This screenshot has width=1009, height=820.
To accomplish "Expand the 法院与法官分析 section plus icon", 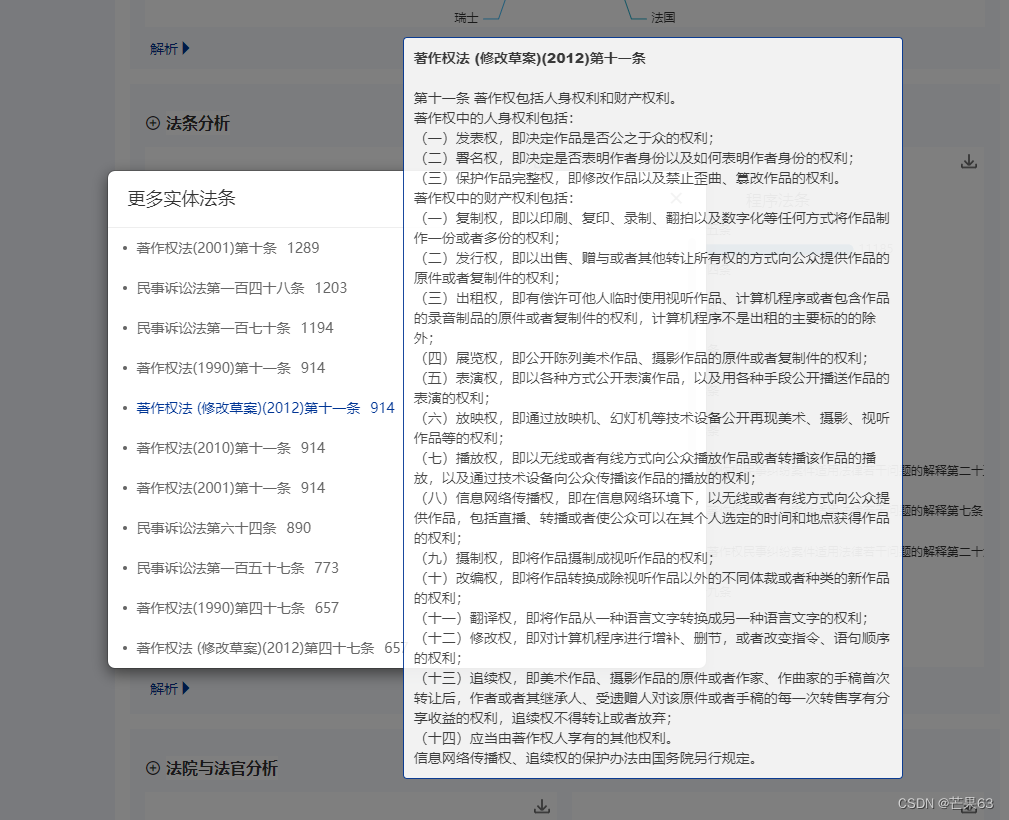I will pyautogui.click(x=153, y=768).
